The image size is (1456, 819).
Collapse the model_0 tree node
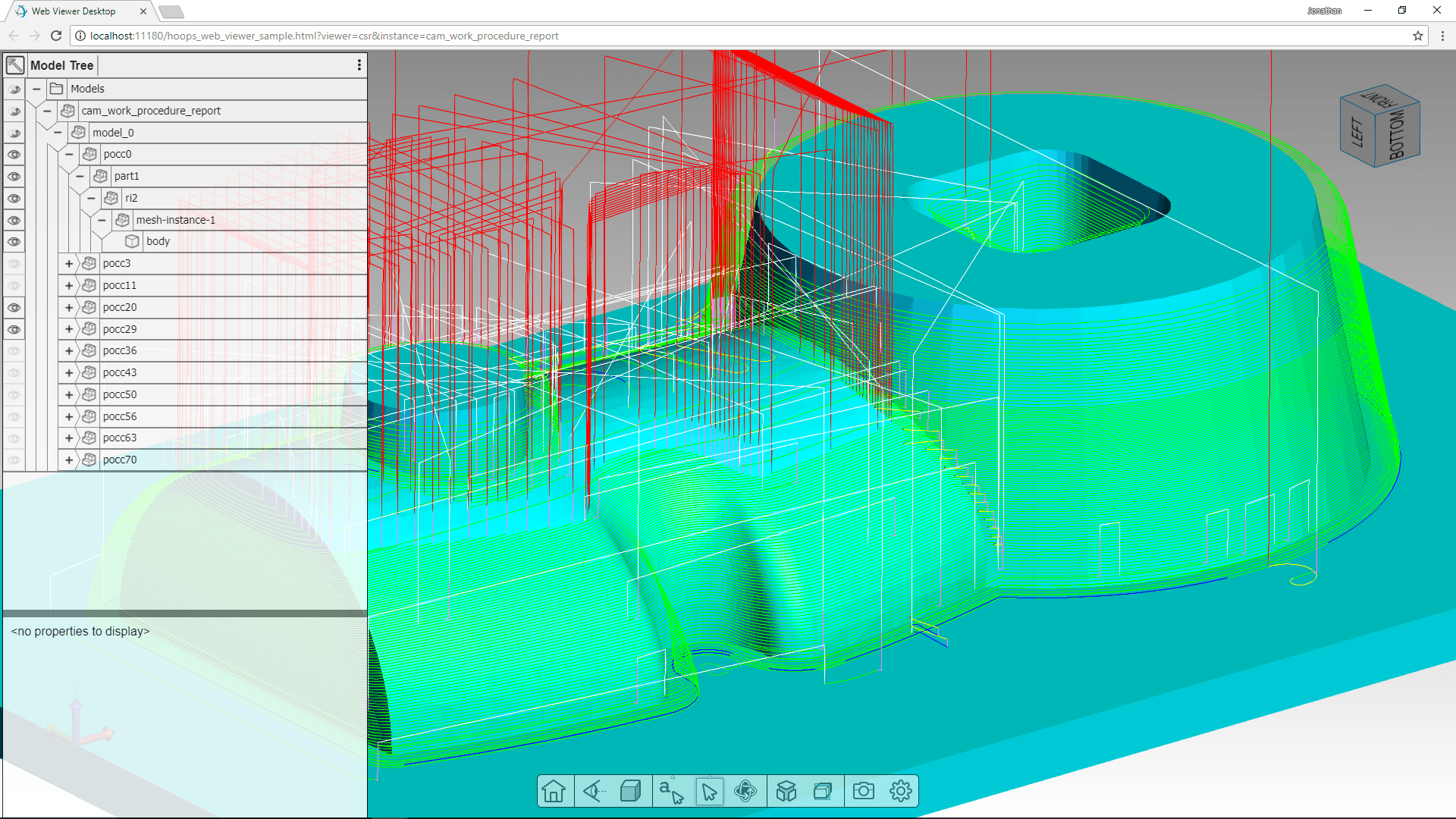pos(58,133)
